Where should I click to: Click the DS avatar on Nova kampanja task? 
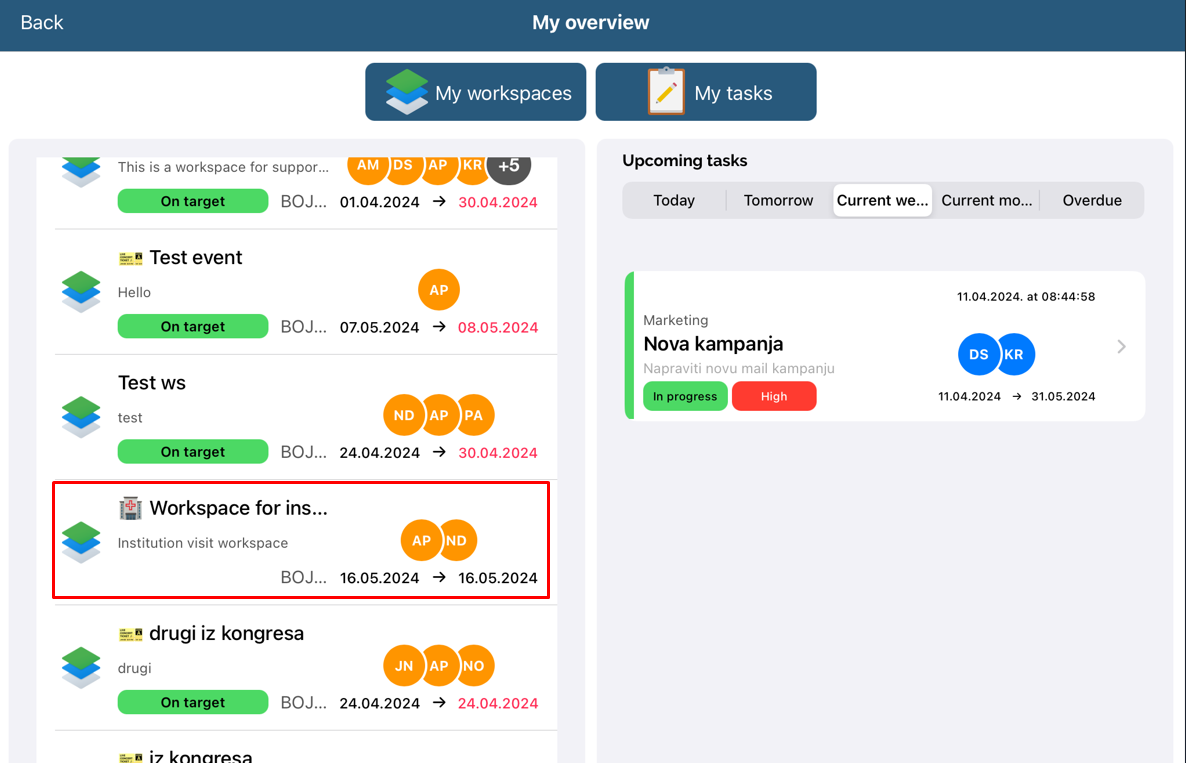tap(978, 354)
